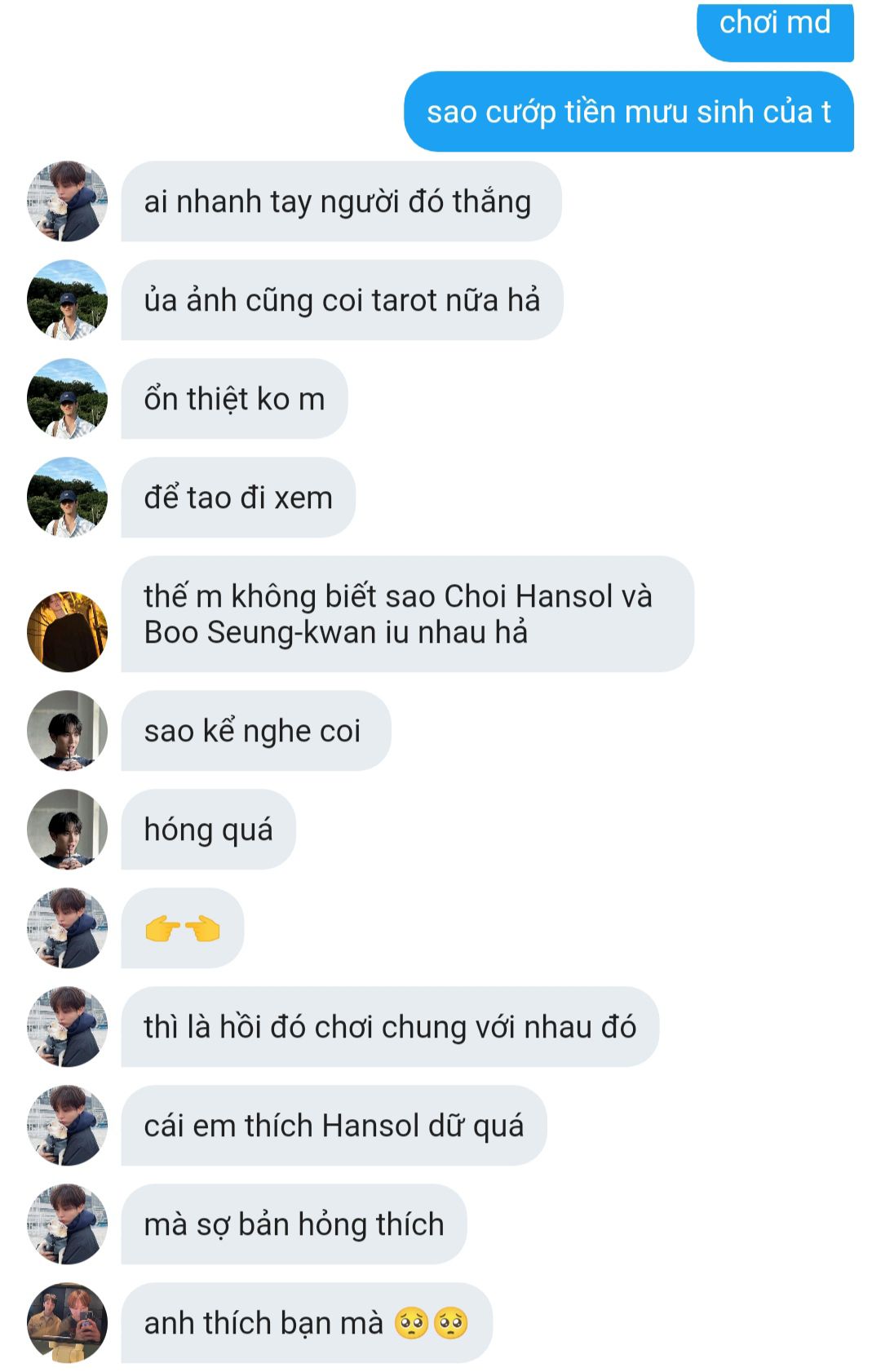The width and height of the screenshot is (881, 1372).
Task: Open avatar next to "anh thích bạn mà"
Action: pos(67,1323)
